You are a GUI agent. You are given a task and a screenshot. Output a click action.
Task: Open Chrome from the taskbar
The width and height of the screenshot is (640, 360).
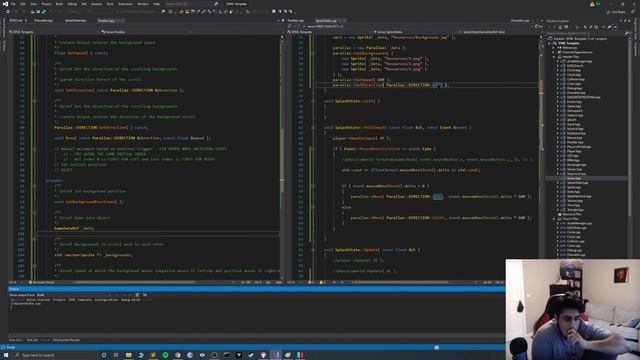click(178, 355)
